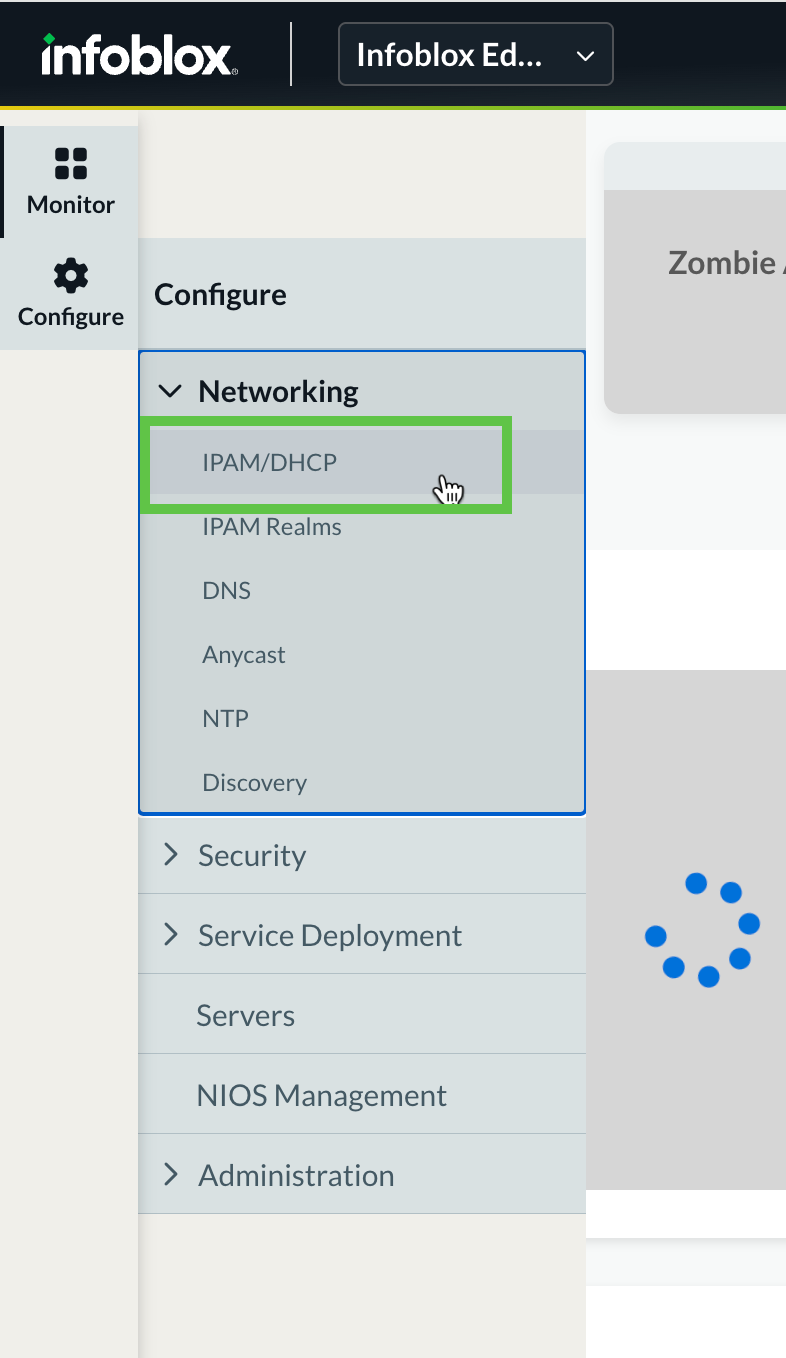Open IPAM Realms menu item
The image size is (786, 1358).
(x=272, y=527)
